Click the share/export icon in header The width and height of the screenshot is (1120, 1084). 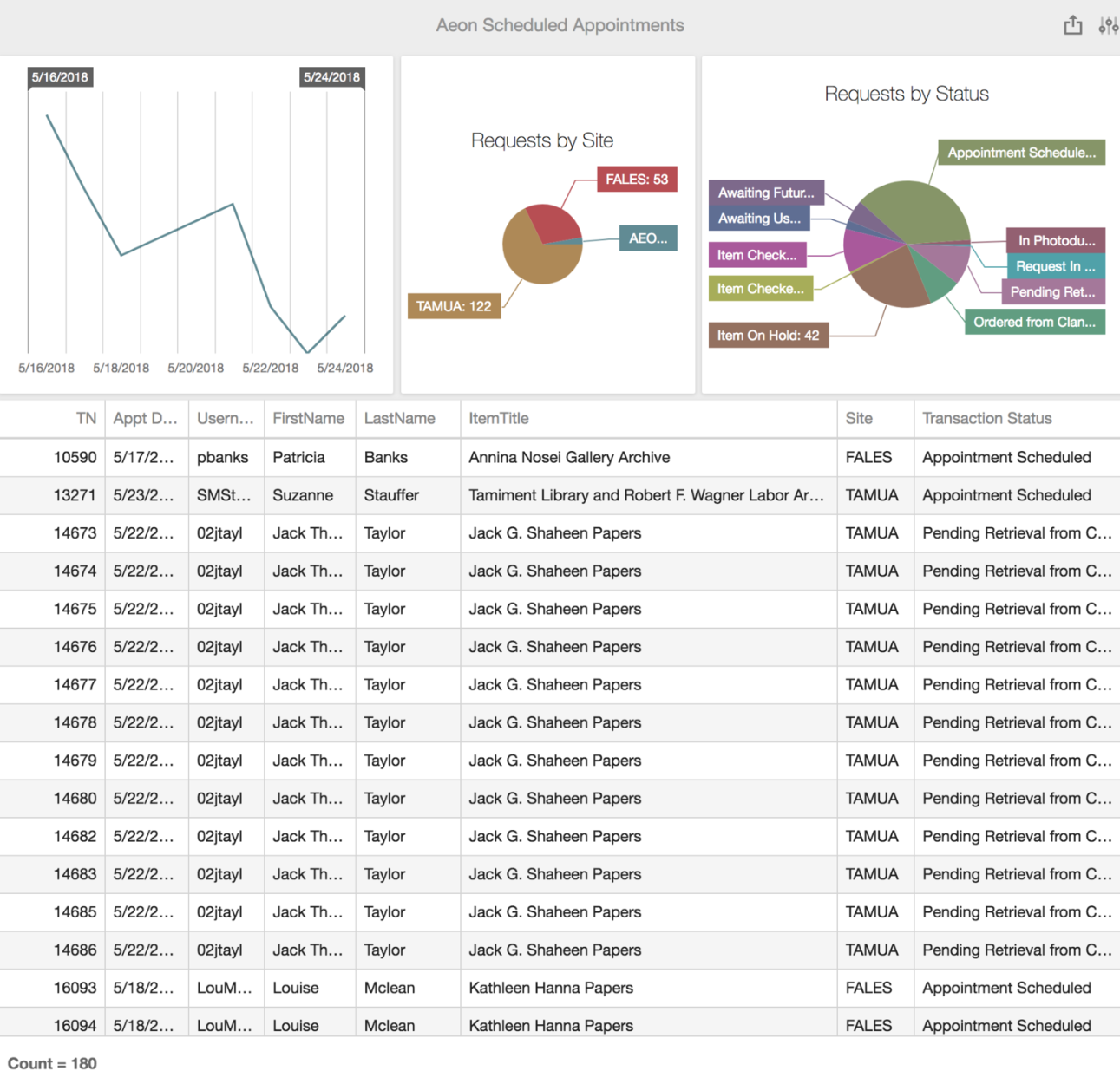tap(1072, 25)
